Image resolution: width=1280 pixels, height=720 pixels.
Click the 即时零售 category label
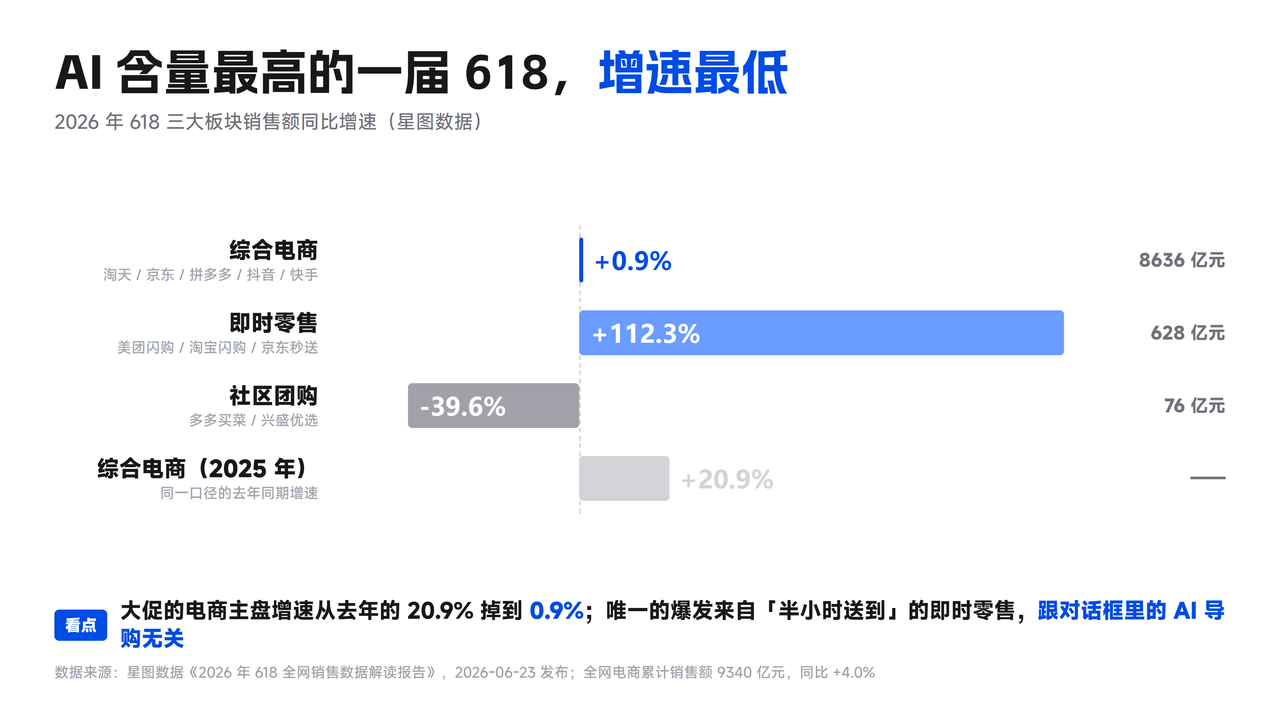[274, 323]
